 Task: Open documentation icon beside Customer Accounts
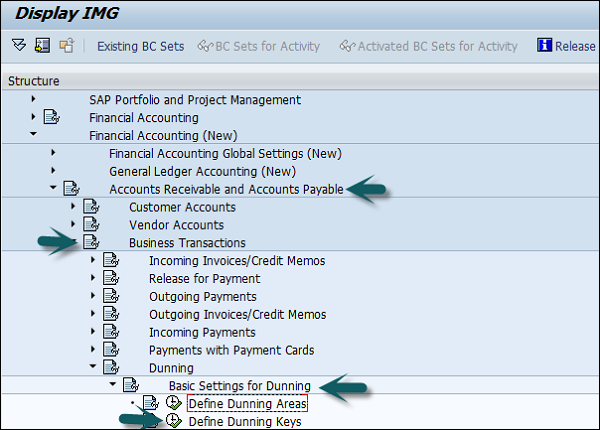pyautogui.click(x=91, y=207)
